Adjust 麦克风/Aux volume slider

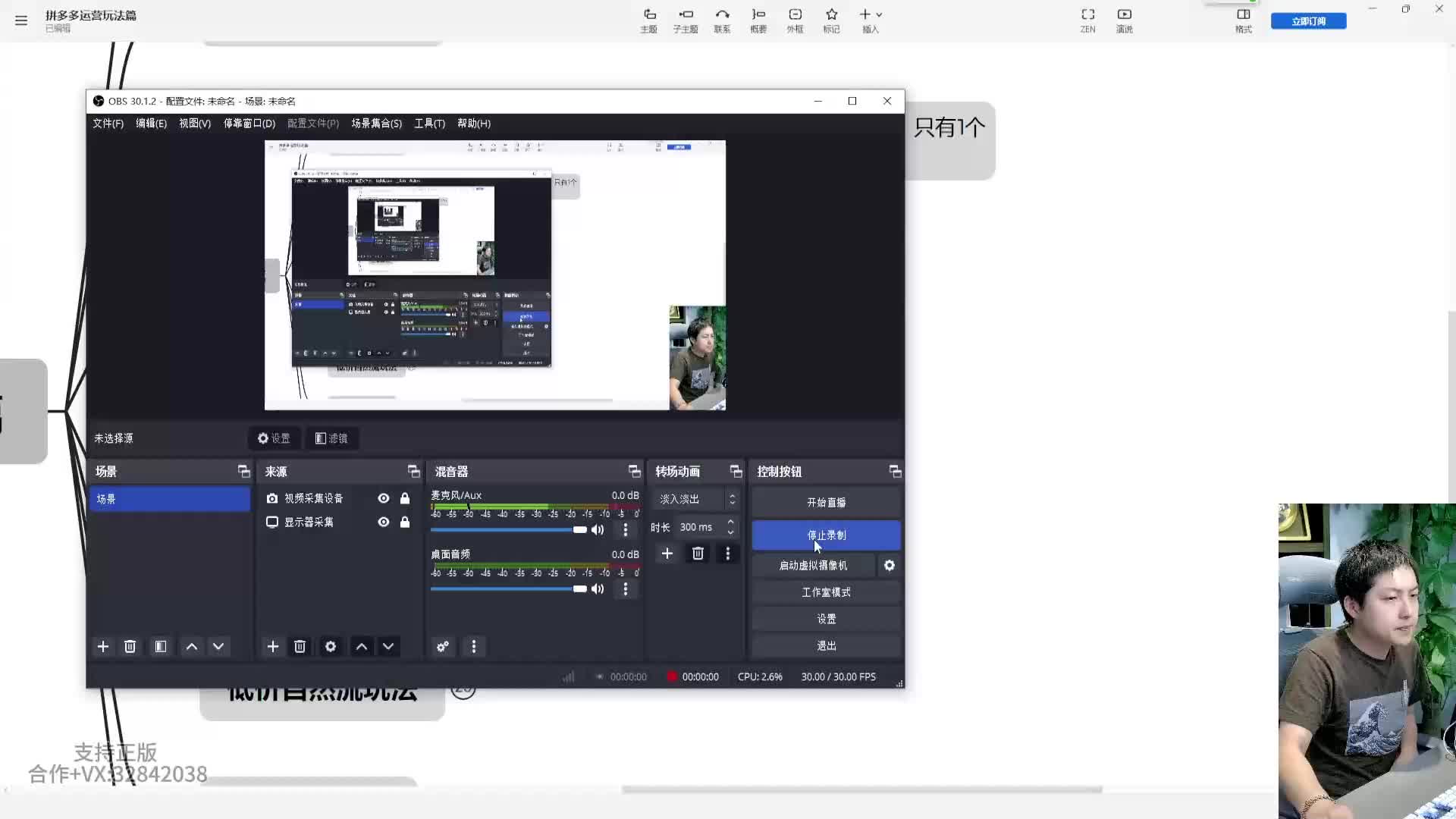[x=509, y=529]
